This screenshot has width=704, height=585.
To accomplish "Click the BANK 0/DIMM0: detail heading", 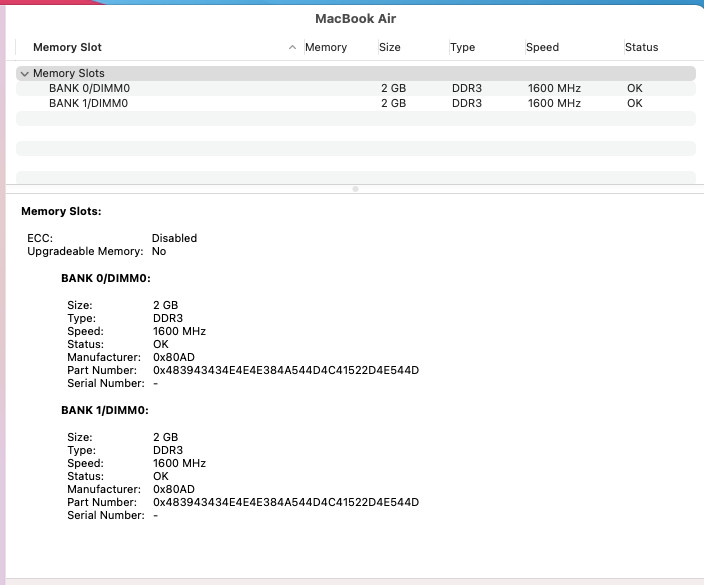I will (106, 278).
